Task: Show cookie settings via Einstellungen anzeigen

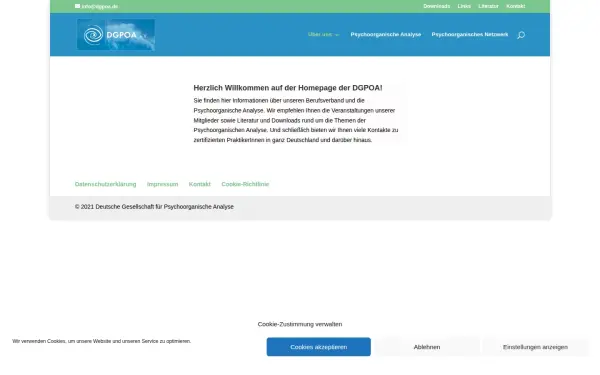Action: pos(535,347)
